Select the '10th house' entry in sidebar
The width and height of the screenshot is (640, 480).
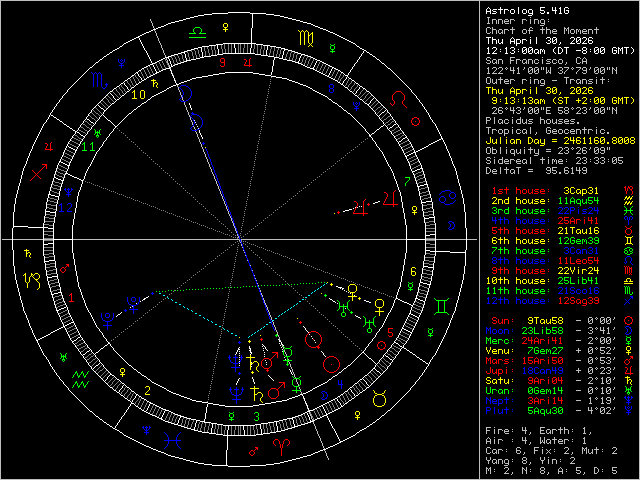tap(549, 279)
